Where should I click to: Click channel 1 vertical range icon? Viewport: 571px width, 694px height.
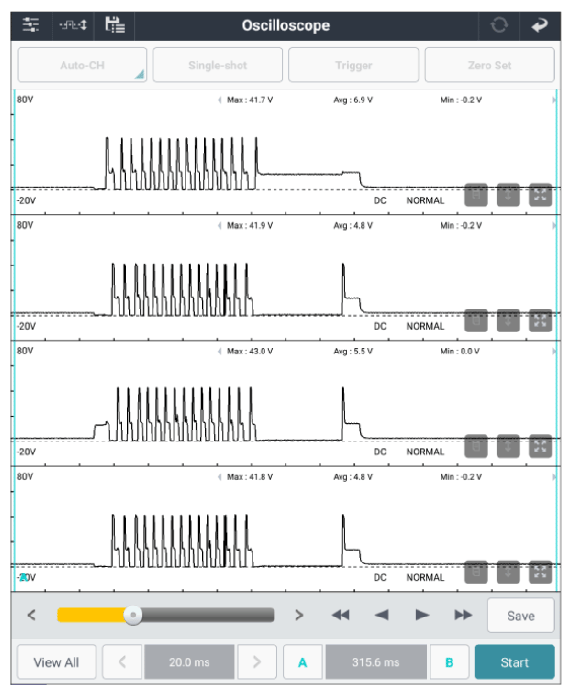pyautogui.click(x=508, y=195)
